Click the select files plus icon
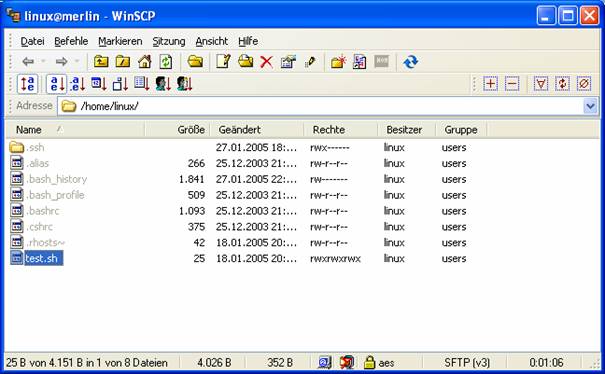This screenshot has height=374, width=605. (x=490, y=84)
